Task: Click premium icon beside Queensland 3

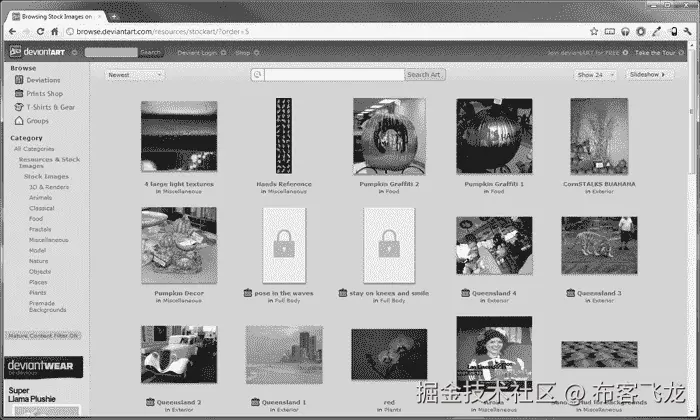Action: click(x=570, y=293)
